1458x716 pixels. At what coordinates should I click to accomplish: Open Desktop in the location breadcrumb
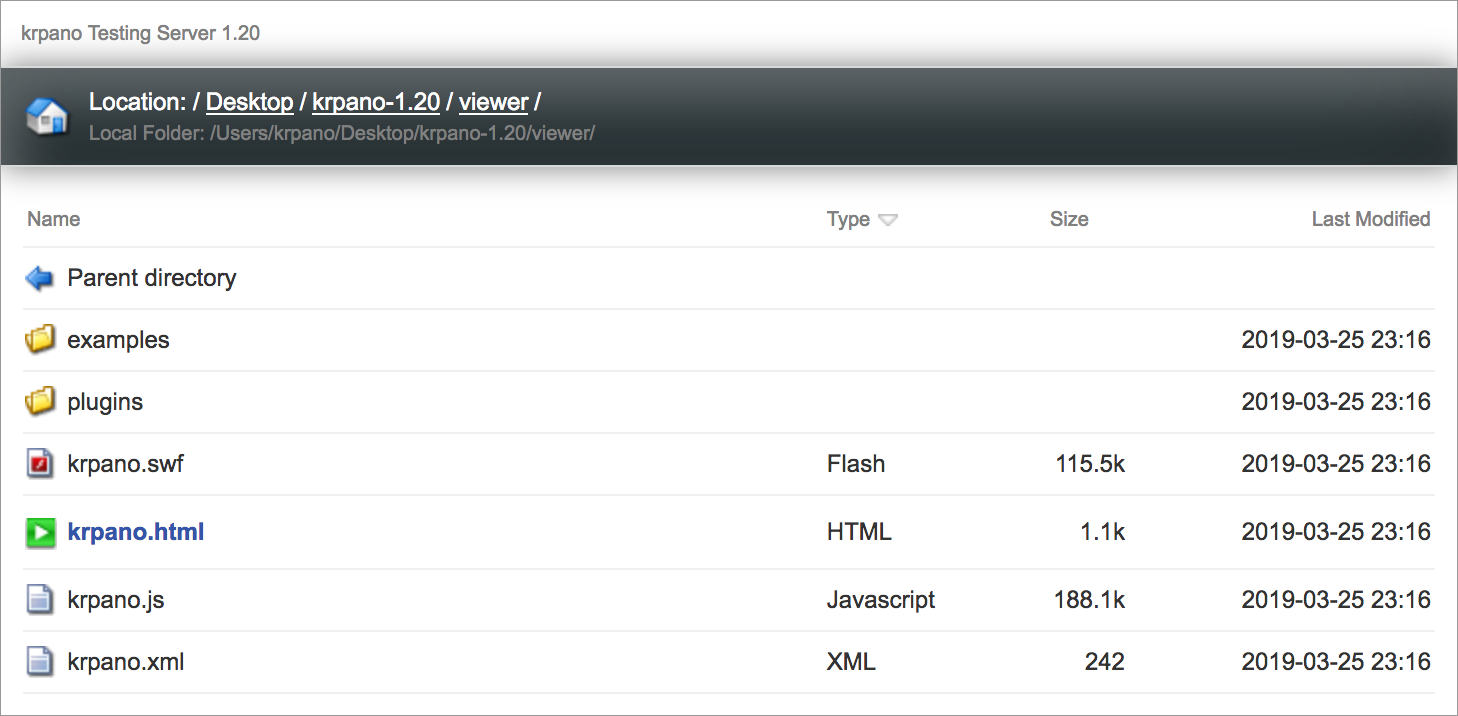click(x=250, y=102)
